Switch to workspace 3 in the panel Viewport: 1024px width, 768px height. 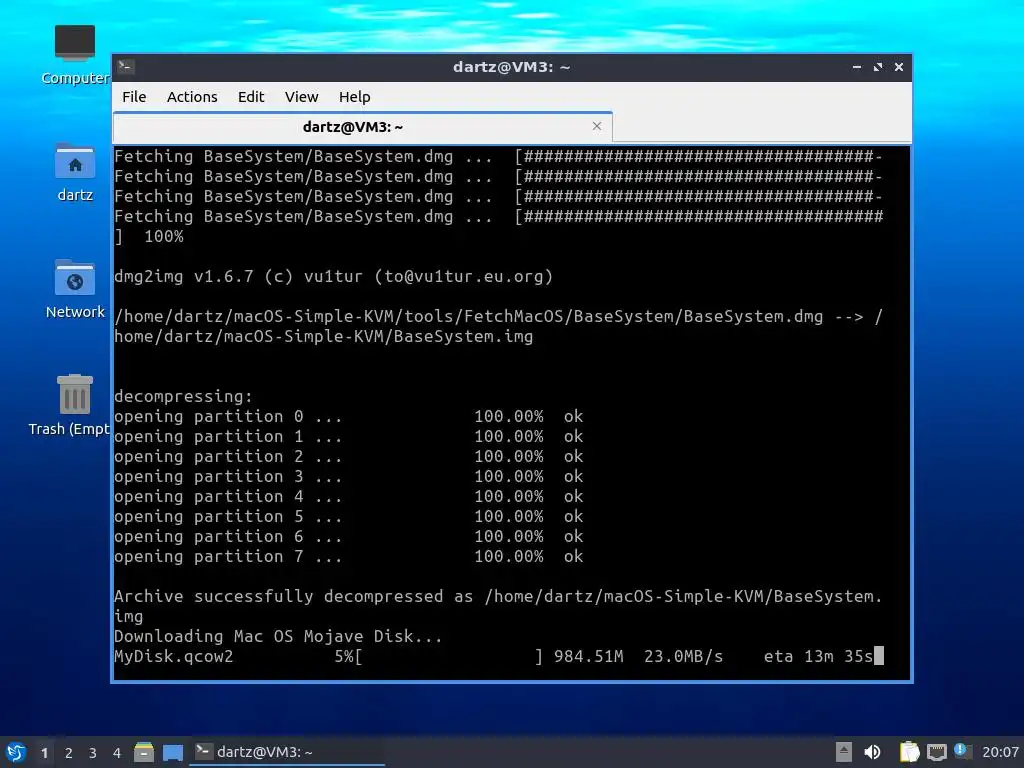click(x=93, y=753)
